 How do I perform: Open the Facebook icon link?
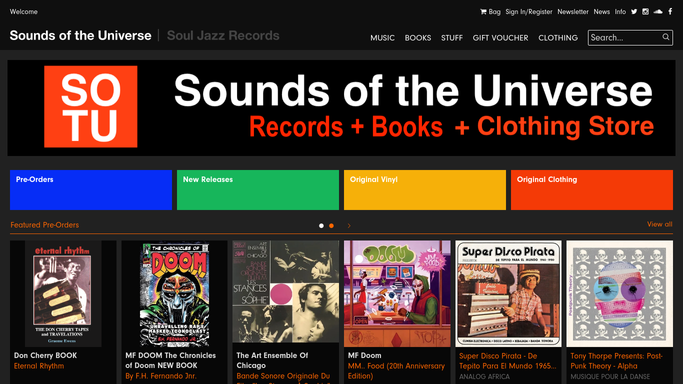point(670,12)
